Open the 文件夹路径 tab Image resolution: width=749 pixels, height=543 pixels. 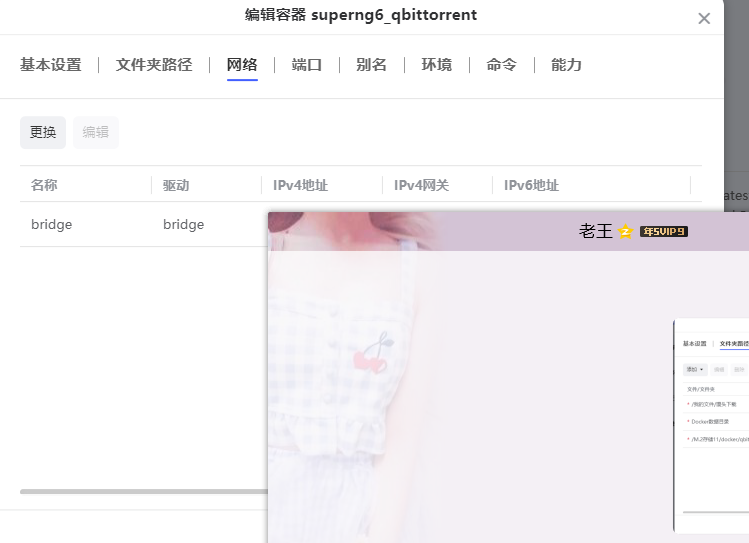point(153,65)
